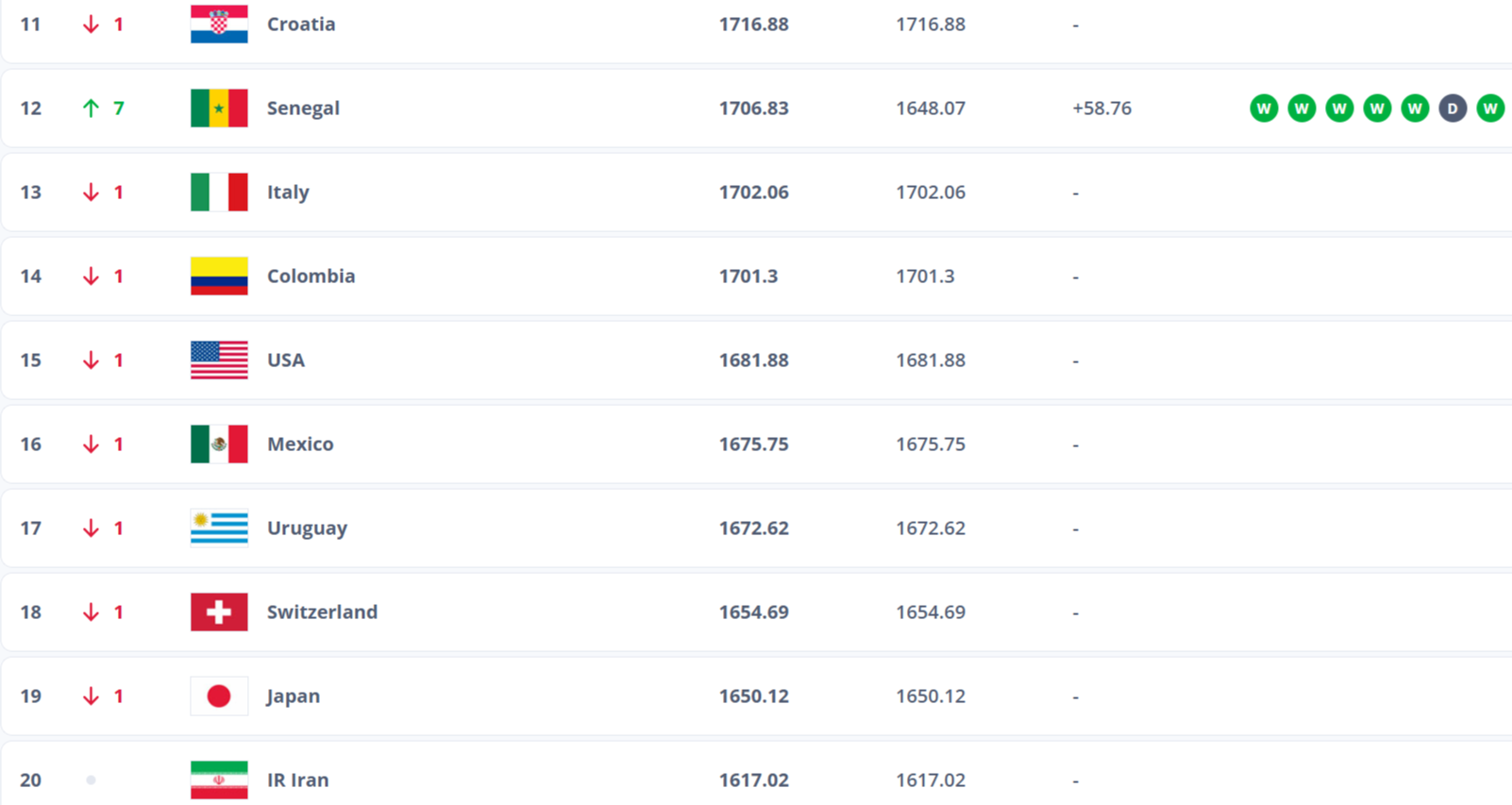This screenshot has width=1512, height=805.
Task: Click the Italy flag icon
Action: tap(219, 193)
